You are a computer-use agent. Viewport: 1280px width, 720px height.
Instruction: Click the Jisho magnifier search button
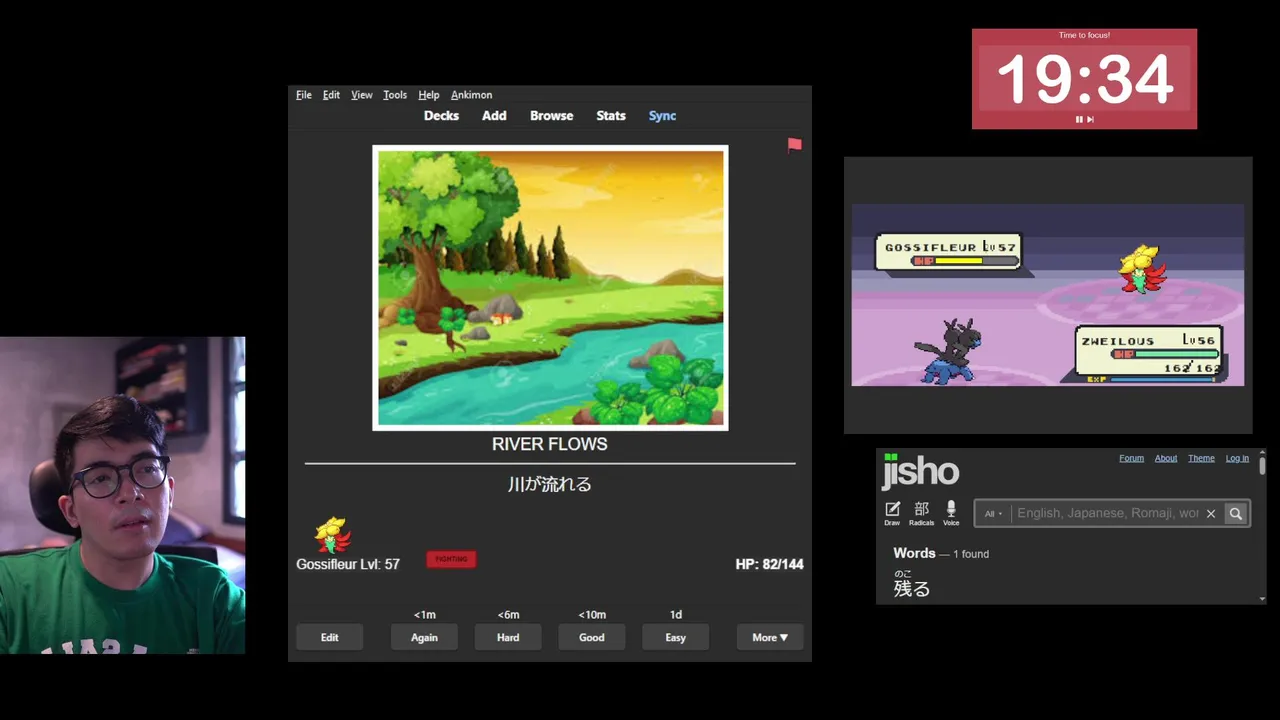(1236, 513)
